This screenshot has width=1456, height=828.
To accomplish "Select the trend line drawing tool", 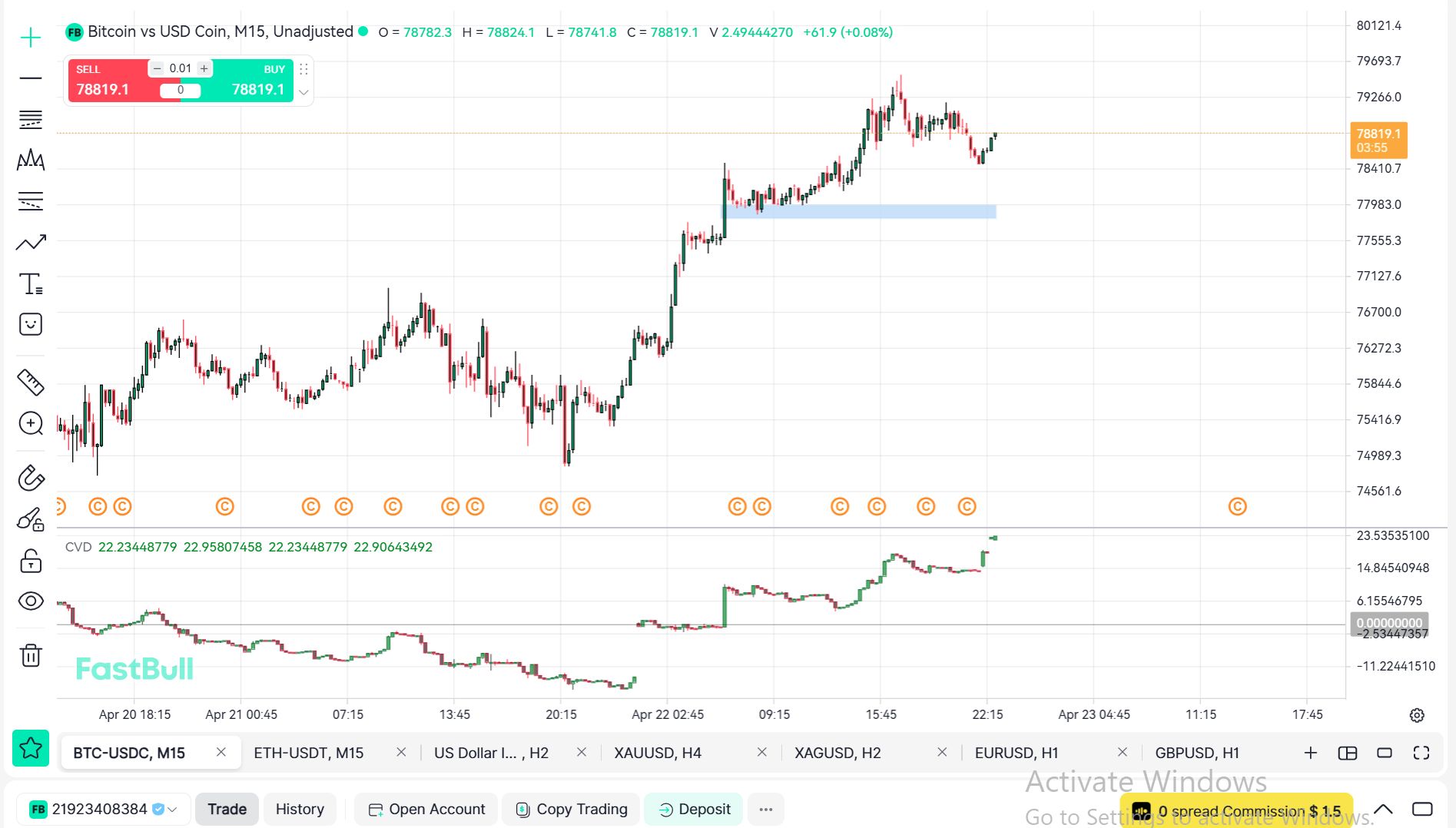I will [31, 243].
